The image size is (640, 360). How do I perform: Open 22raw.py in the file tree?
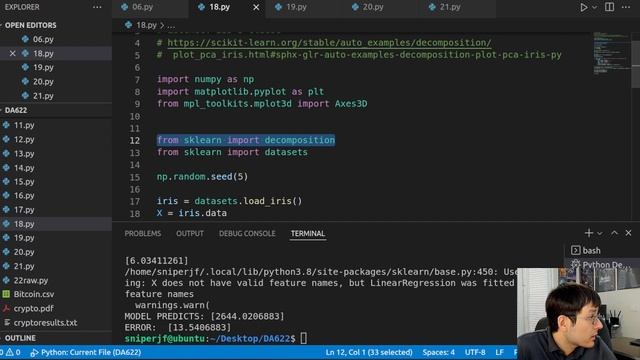(x=31, y=280)
